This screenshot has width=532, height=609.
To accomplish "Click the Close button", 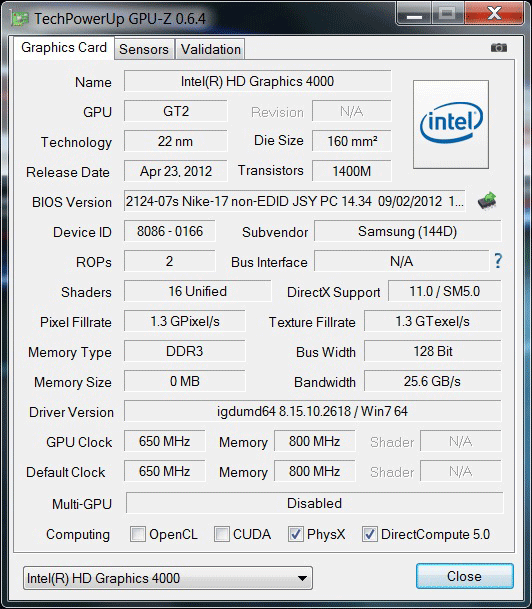I will 464,576.
